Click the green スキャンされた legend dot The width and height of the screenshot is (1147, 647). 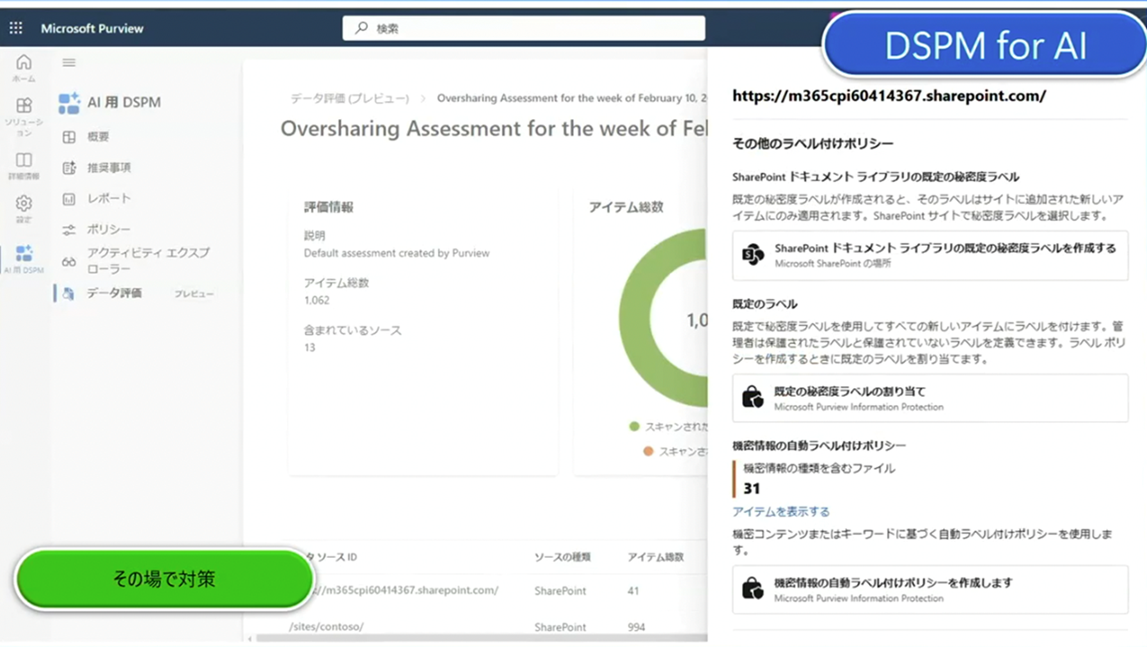point(634,426)
